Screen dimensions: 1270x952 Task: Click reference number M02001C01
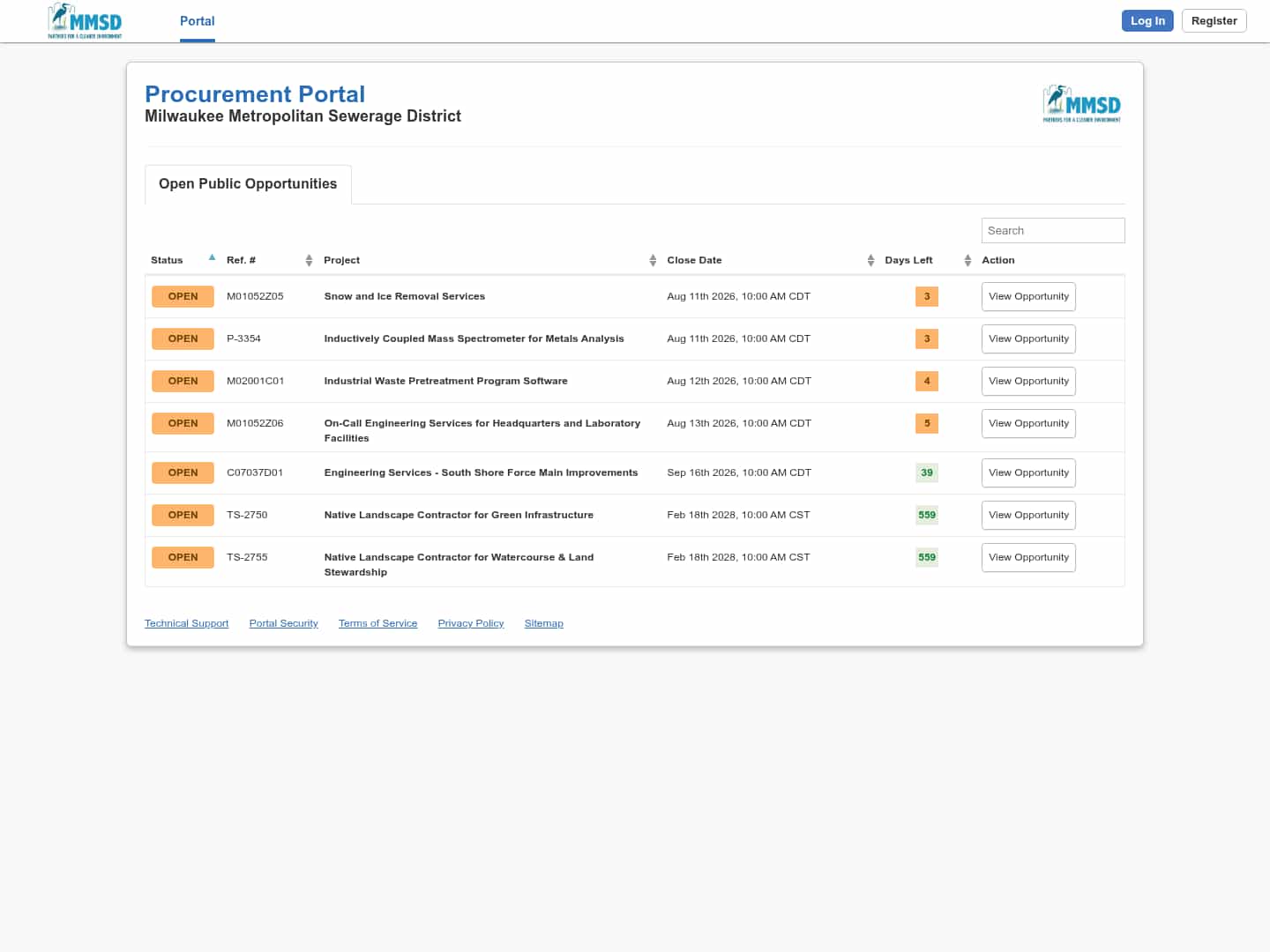pyautogui.click(x=256, y=381)
